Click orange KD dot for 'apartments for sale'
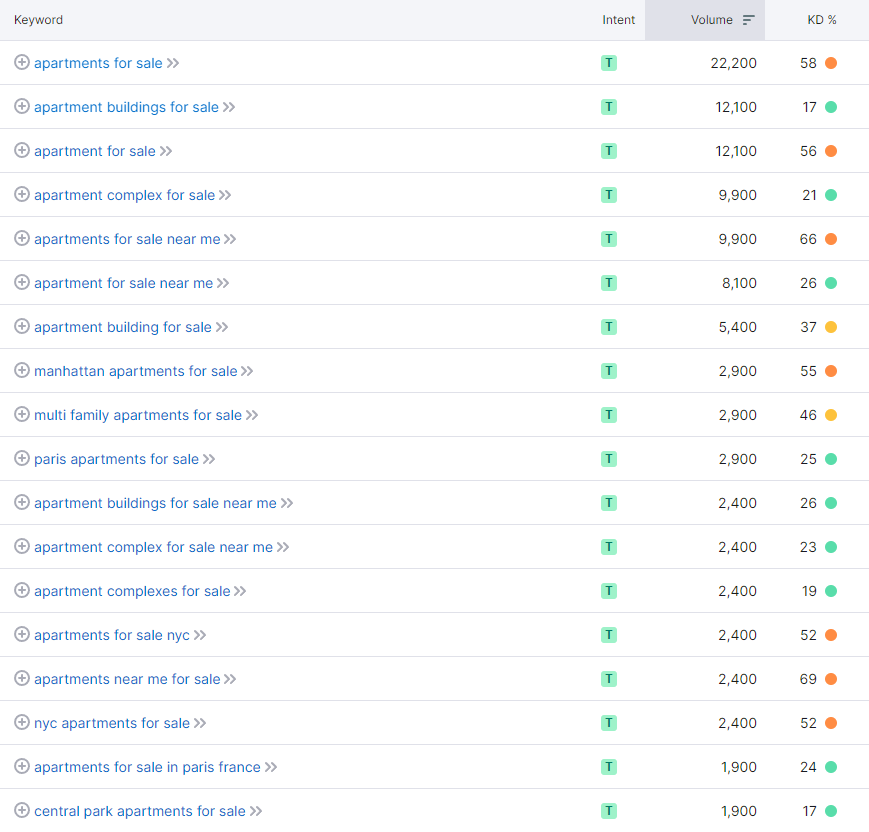 coord(831,63)
